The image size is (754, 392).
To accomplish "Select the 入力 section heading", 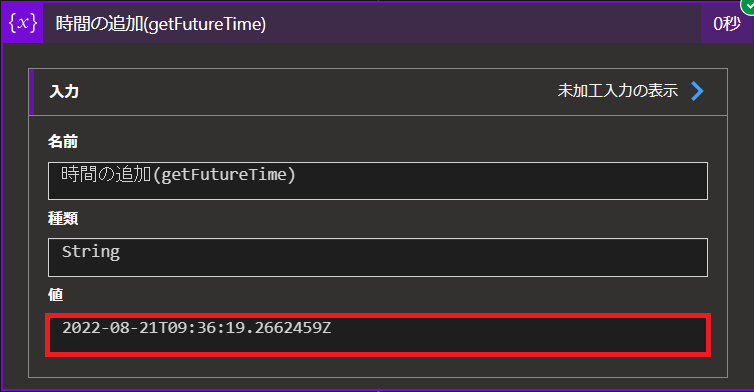I will pyautogui.click(x=64, y=91).
